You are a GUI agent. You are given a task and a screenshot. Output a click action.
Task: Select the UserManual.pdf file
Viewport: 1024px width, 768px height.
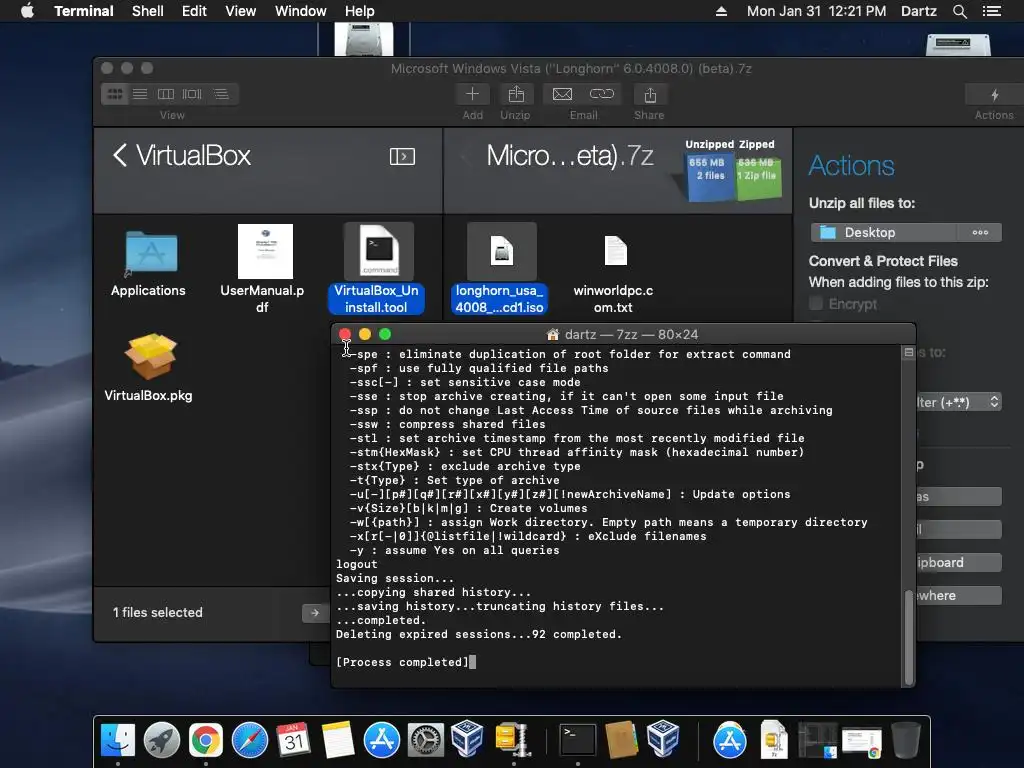[x=265, y=251]
